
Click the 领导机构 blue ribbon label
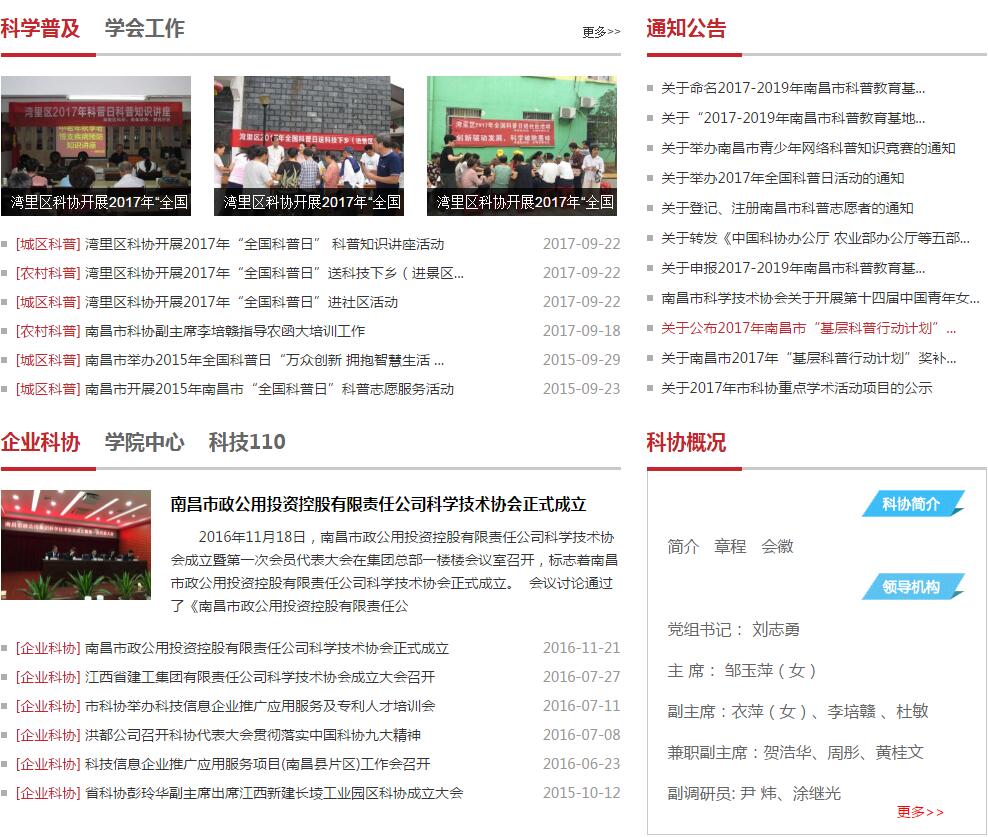coord(911,587)
